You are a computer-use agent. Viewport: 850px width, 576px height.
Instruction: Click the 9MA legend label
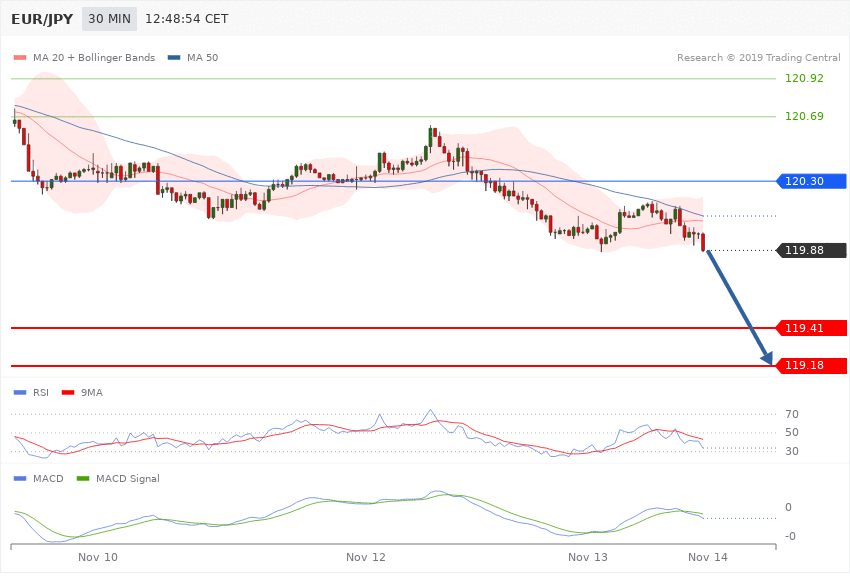coord(92,392)
